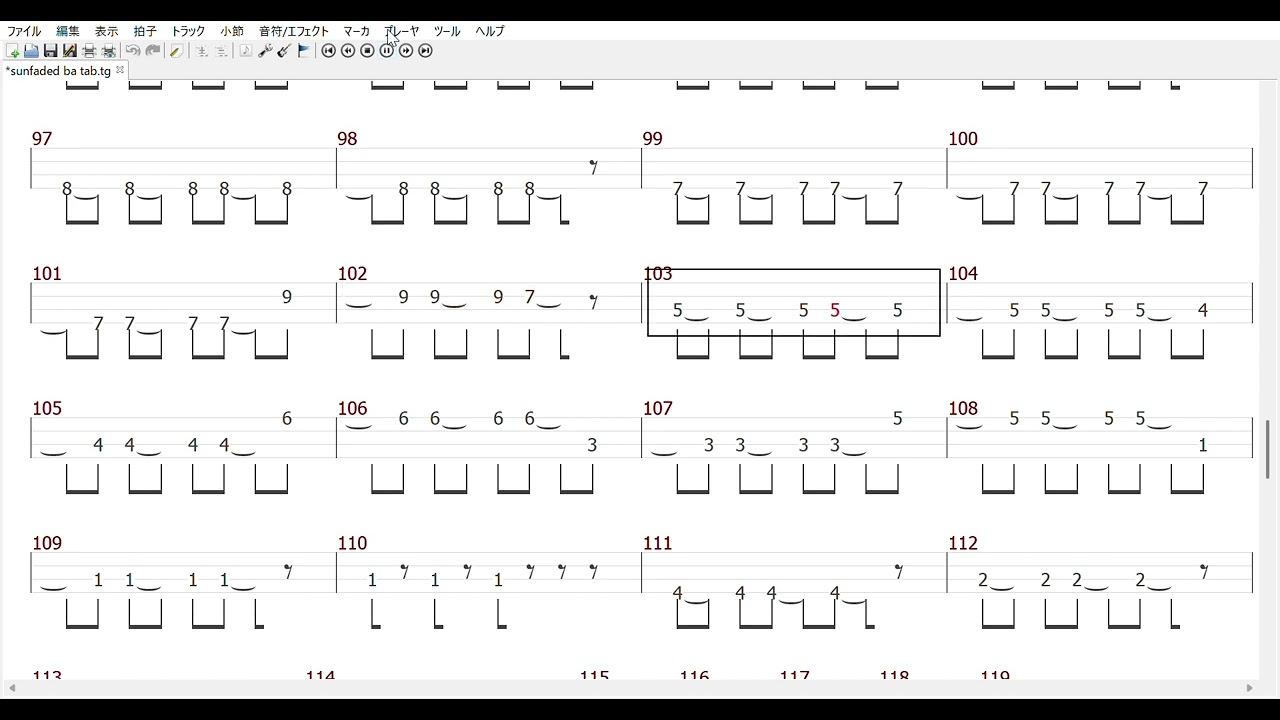
Task: Open the 編集 menu
Action: [x=68, y=31]
